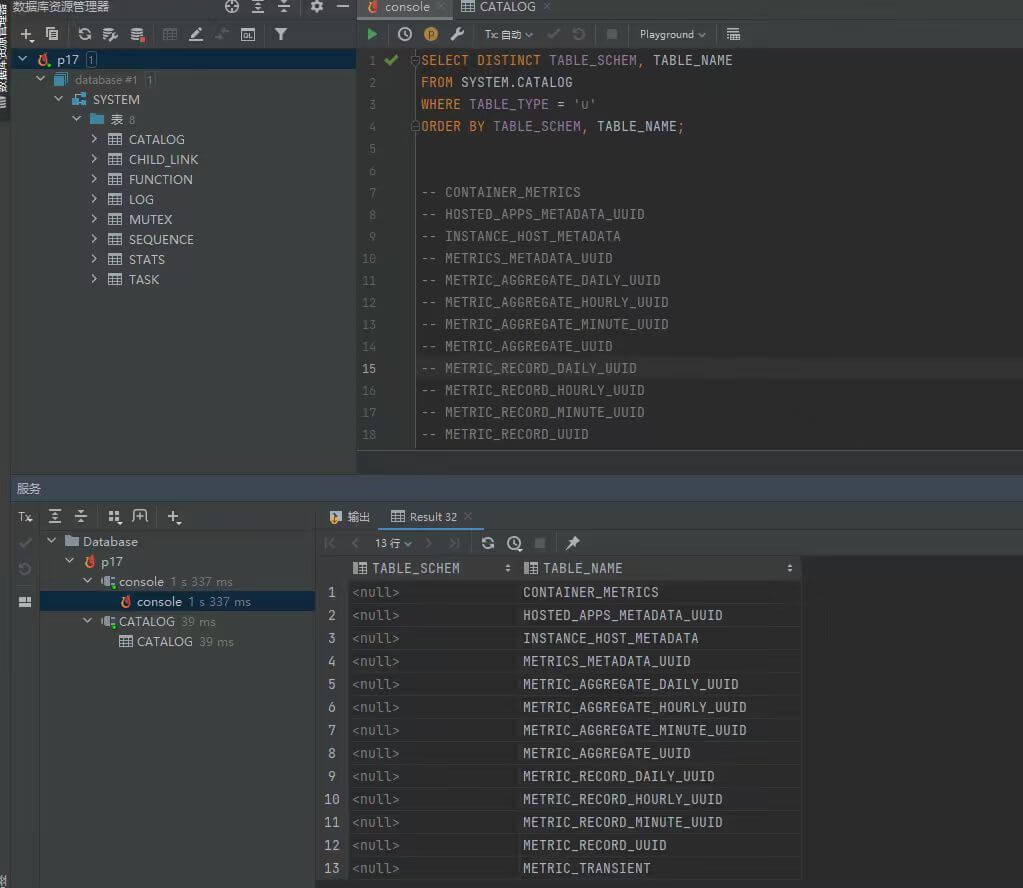Select the LOG table in tree
This screenshot has width=1023, height=888.
(141, 200)
